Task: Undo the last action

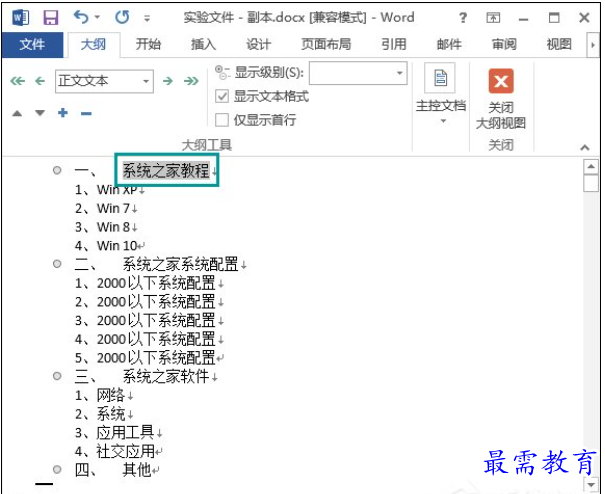Action: 81,17
